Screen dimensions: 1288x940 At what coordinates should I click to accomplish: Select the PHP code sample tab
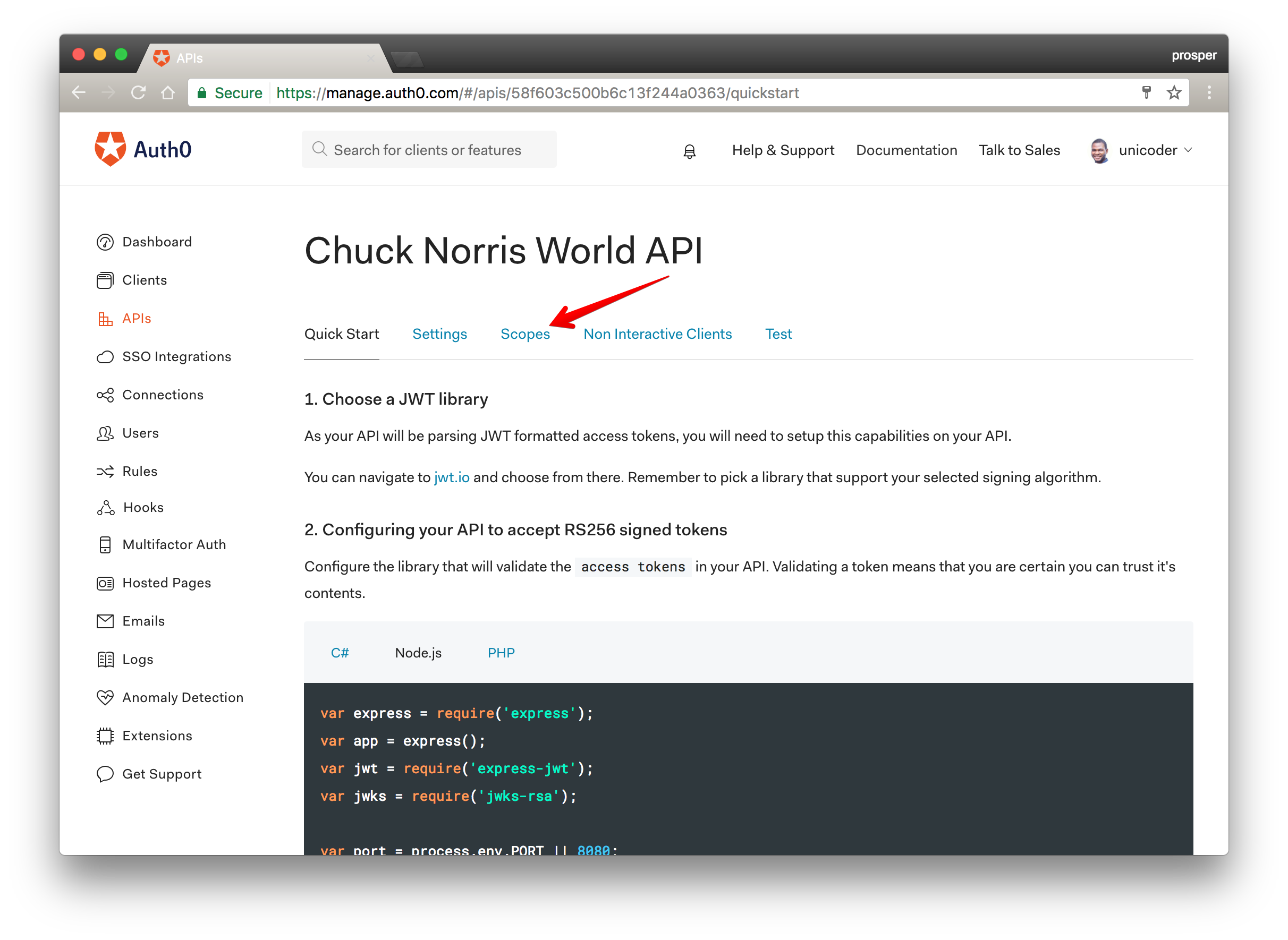click(x=501, y=653)
